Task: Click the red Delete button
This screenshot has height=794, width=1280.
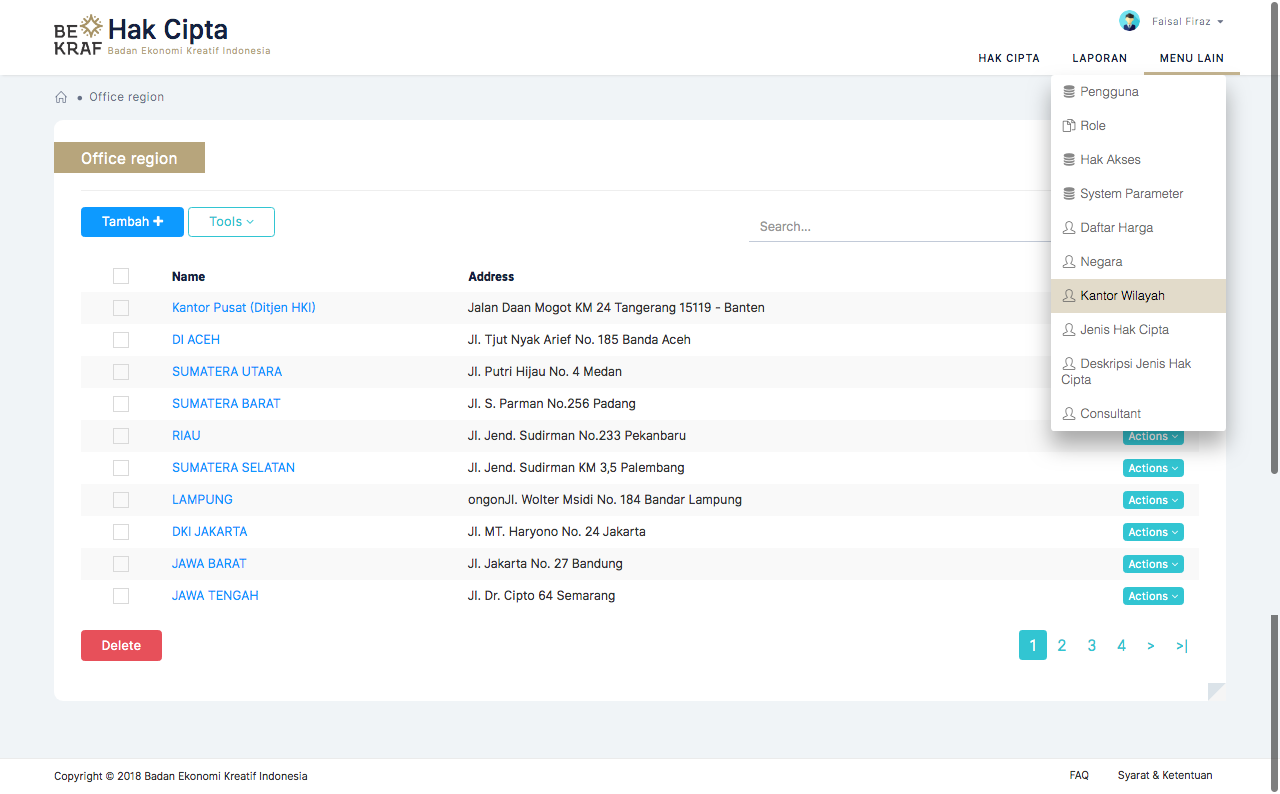Action: (121, 646)
